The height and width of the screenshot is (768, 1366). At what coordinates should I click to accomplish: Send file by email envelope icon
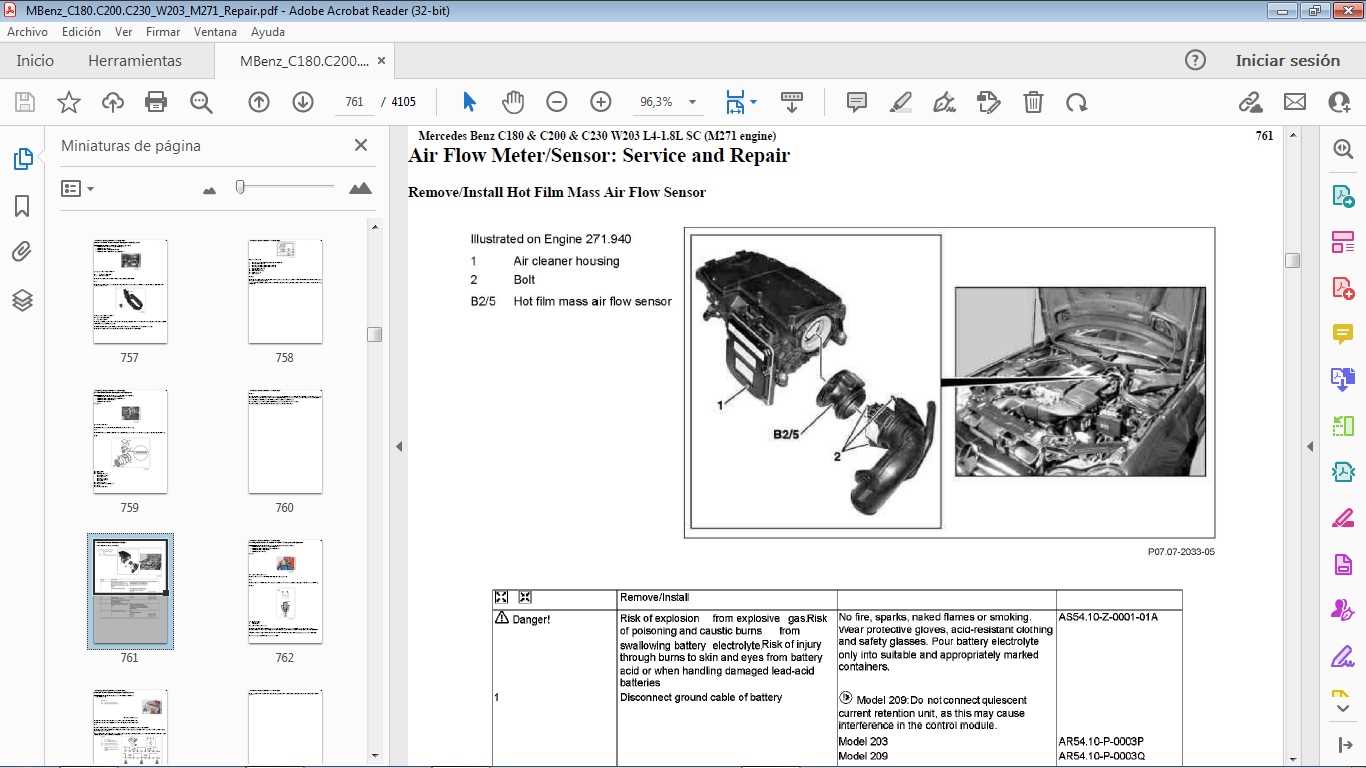tap(1295, 102)
